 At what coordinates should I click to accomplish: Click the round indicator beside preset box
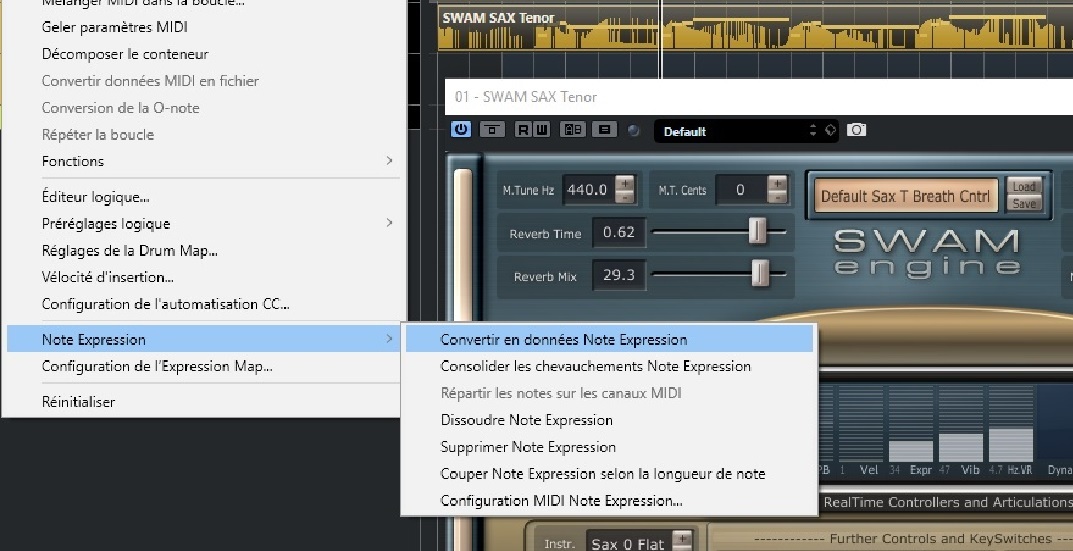click(x=634, y=130)
